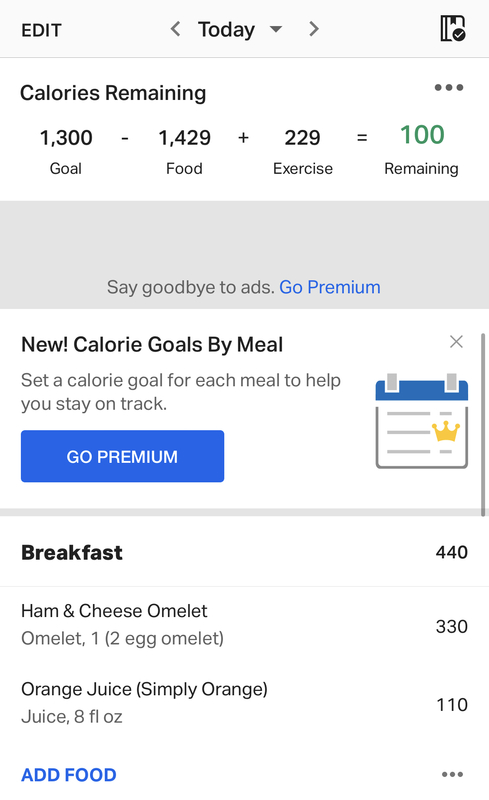Select the Breakfast meal header
The width and height of the screenshot is (489, 800).
click(x=244, y=552)
